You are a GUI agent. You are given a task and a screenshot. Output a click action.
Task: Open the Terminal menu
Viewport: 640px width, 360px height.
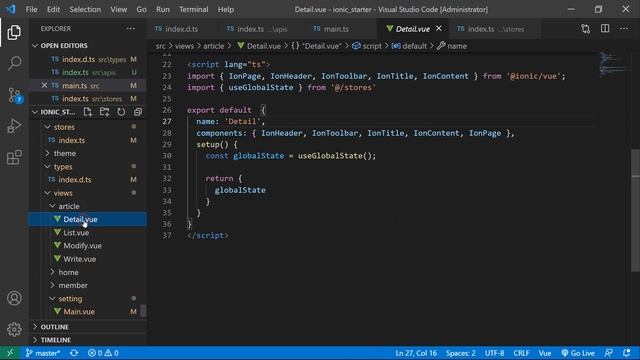[x=193, y=9]
